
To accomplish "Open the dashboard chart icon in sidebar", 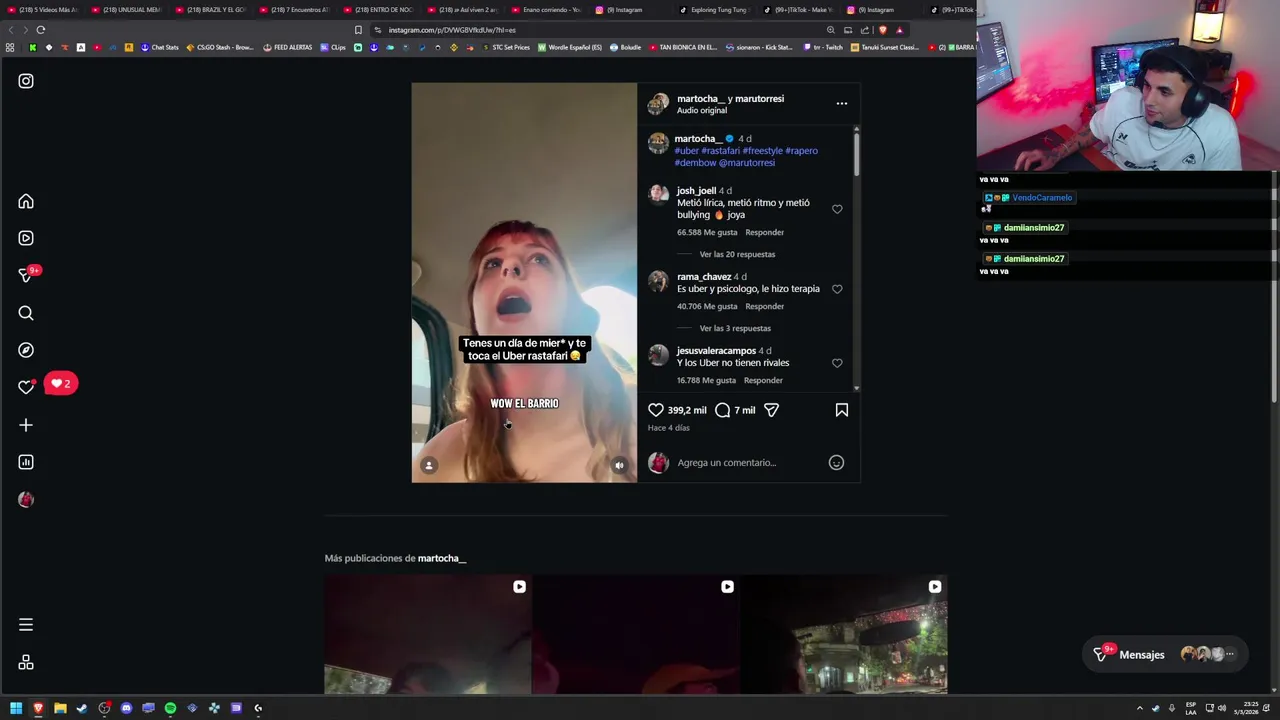I will [x=26, y=462].
